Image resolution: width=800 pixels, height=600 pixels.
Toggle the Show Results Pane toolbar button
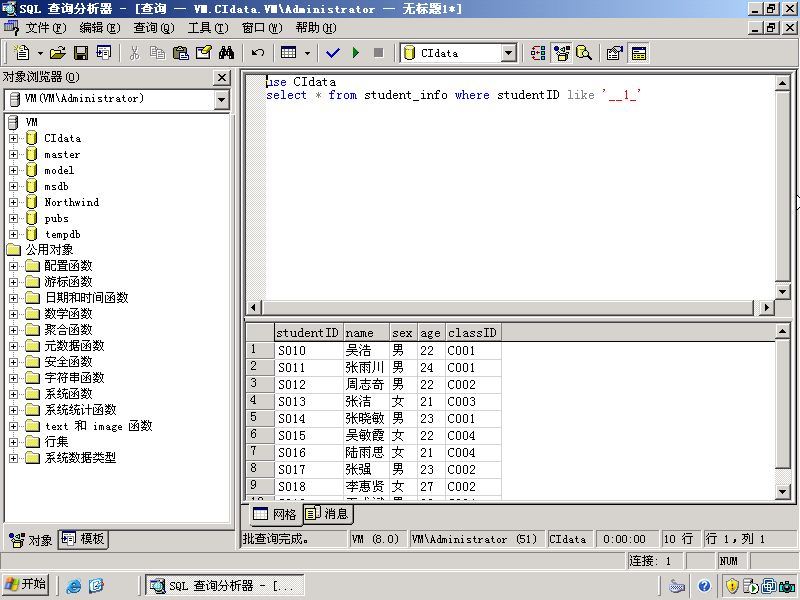[x=638, y=53]
